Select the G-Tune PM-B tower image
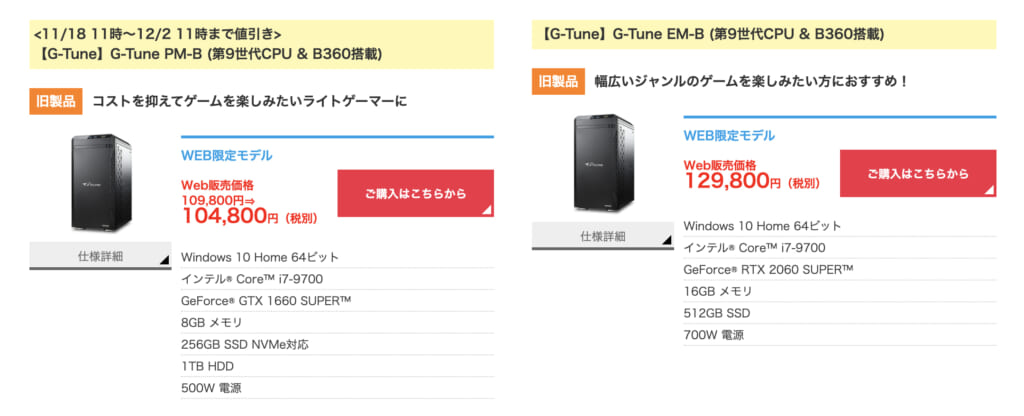Screen dimensions: 1024x416 click(x=101, y=183)
